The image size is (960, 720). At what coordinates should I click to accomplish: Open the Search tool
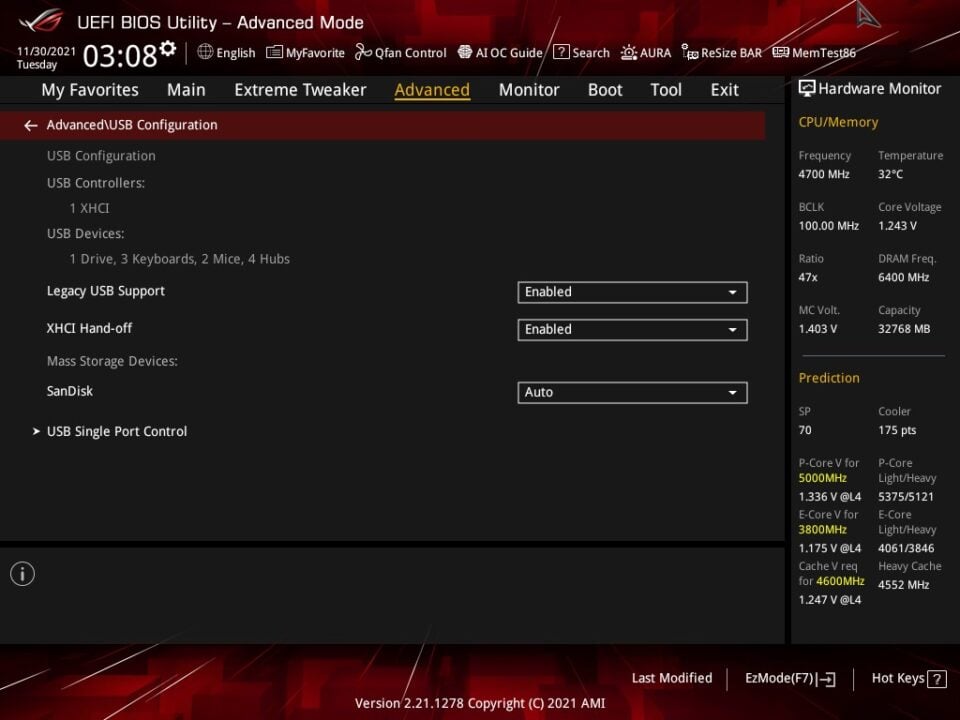coord(581,53)
